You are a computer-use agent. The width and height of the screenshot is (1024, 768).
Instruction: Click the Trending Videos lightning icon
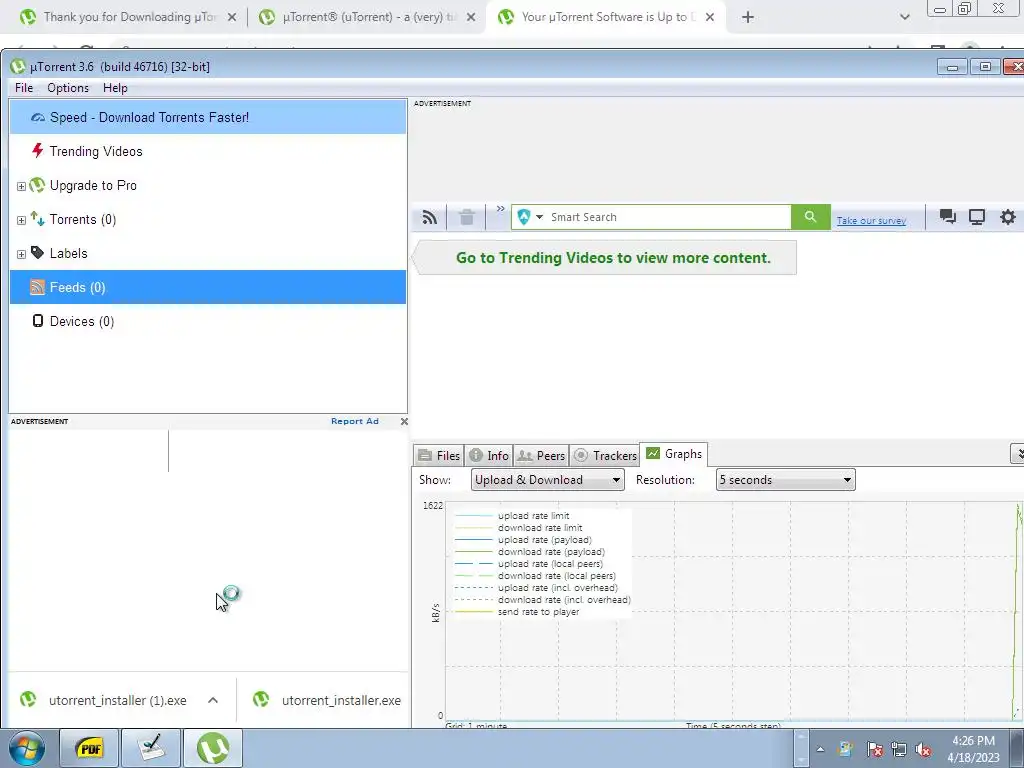pos(38,151)
